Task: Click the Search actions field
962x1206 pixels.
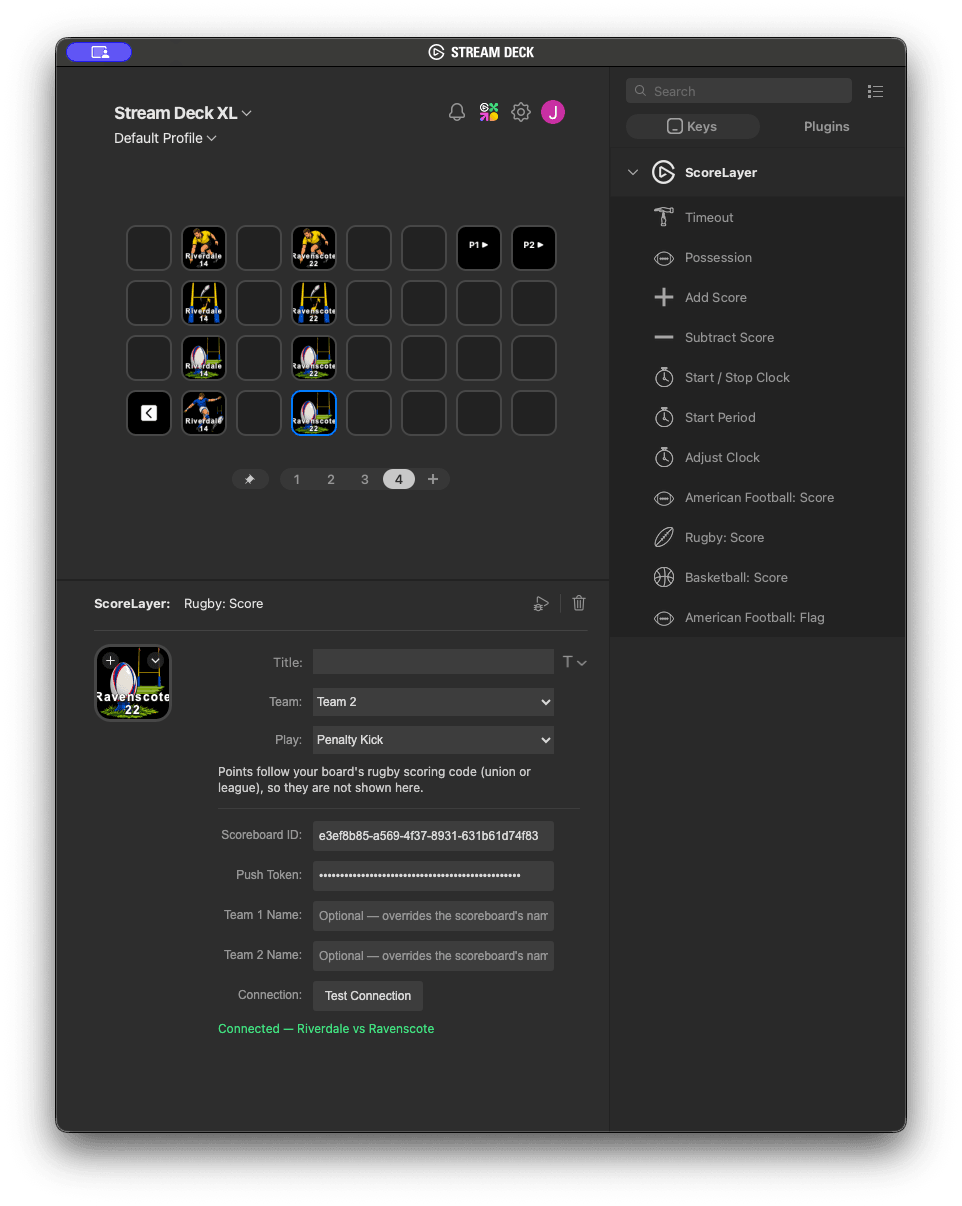Action: click(x=739, y=91)
